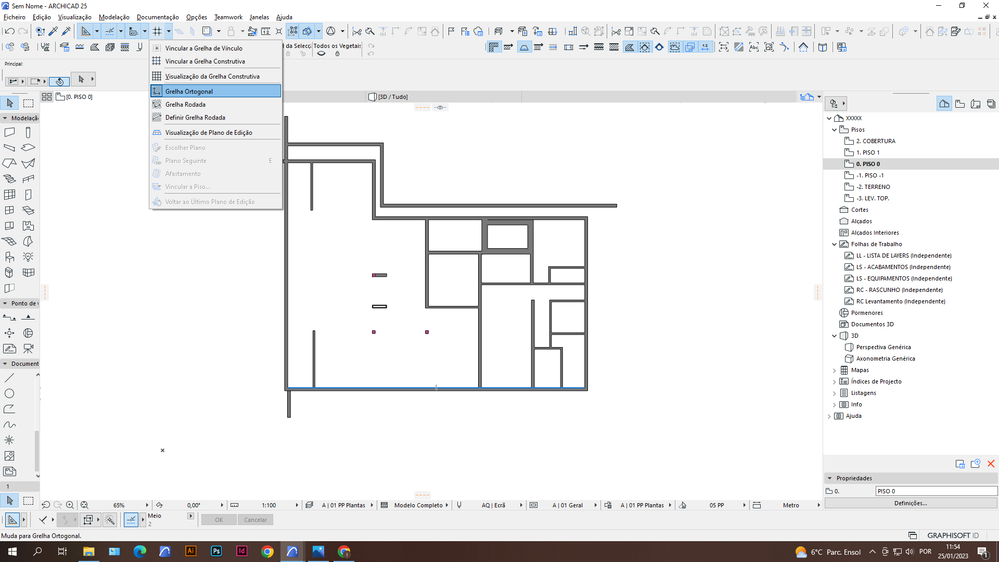Collapse the Pisos folder in Navigator
The height and width of the screenshot is (562, 999).
[x=835, y=129]
